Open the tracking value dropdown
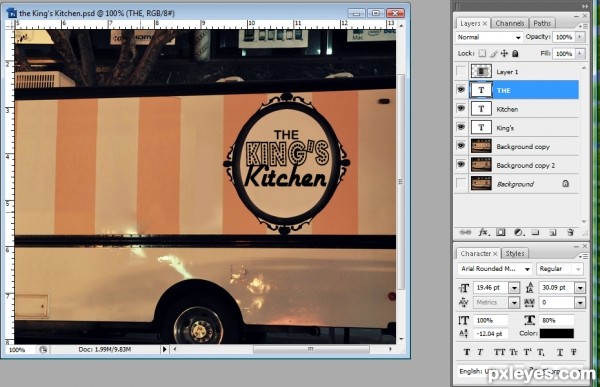 pyautogui.click(x=580, y=303)
